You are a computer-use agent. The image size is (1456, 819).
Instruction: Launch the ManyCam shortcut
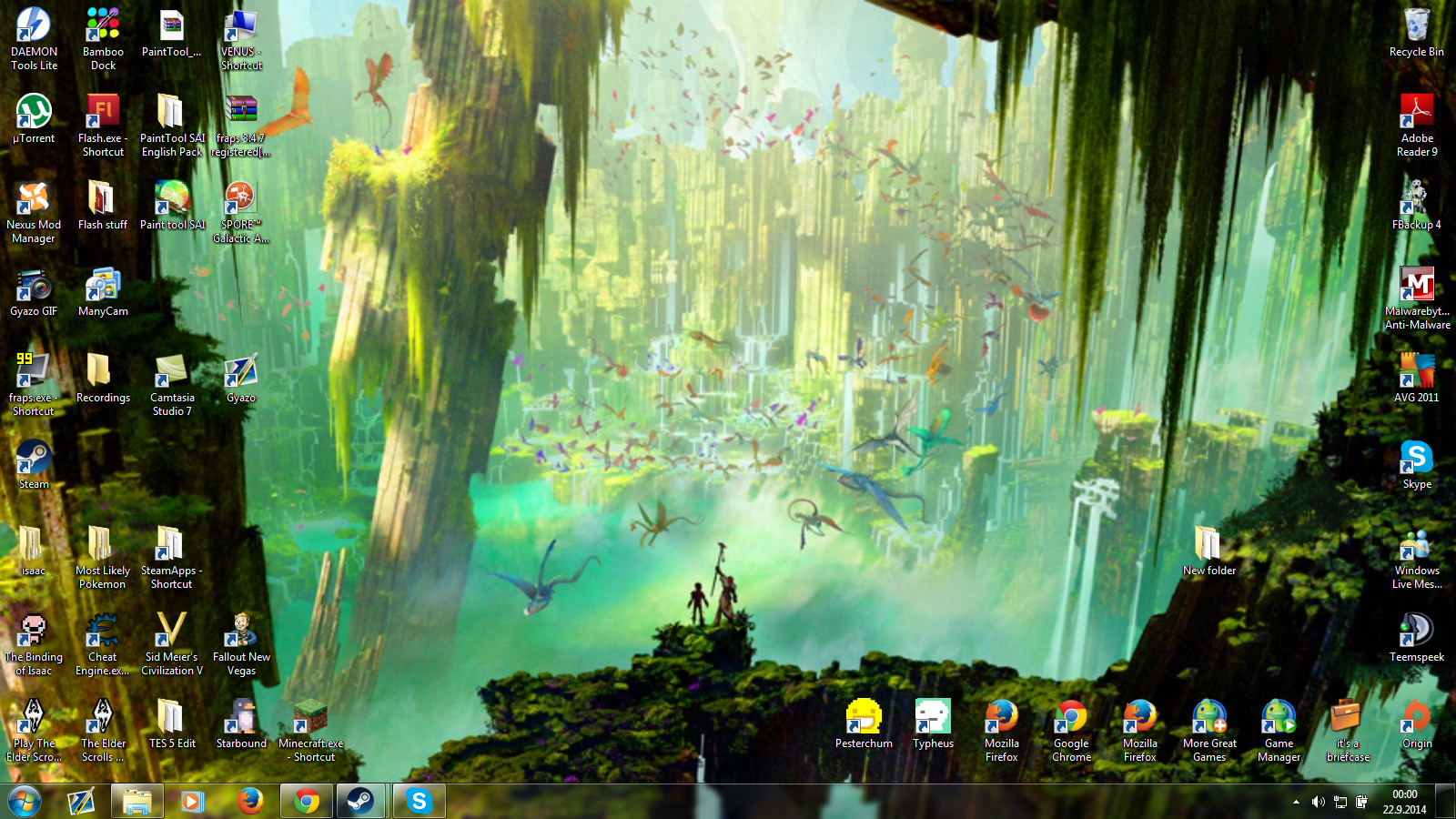pyautogui.click(x=103, y=292)
